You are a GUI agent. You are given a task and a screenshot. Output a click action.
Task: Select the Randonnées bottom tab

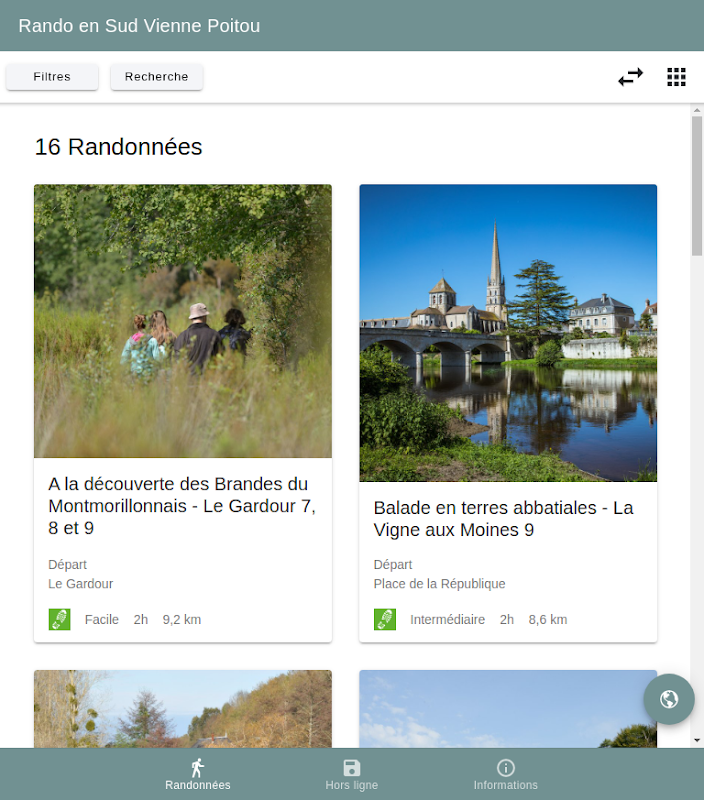tap(197, 774)
